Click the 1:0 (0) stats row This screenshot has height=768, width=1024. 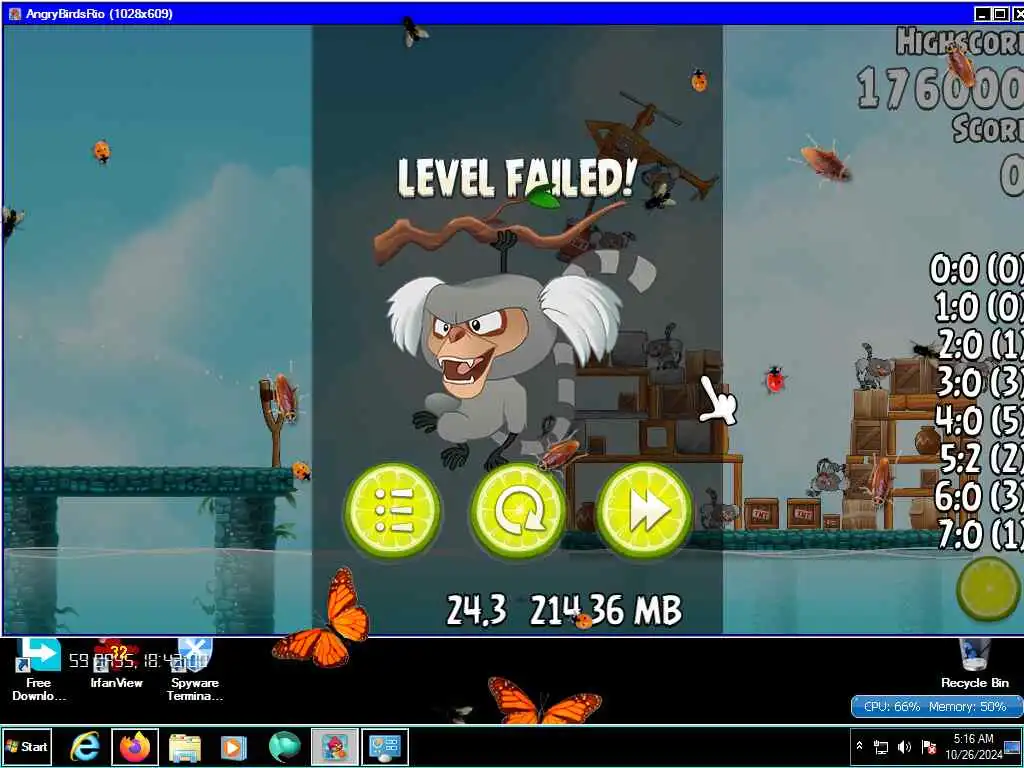[x=978, y=306]
